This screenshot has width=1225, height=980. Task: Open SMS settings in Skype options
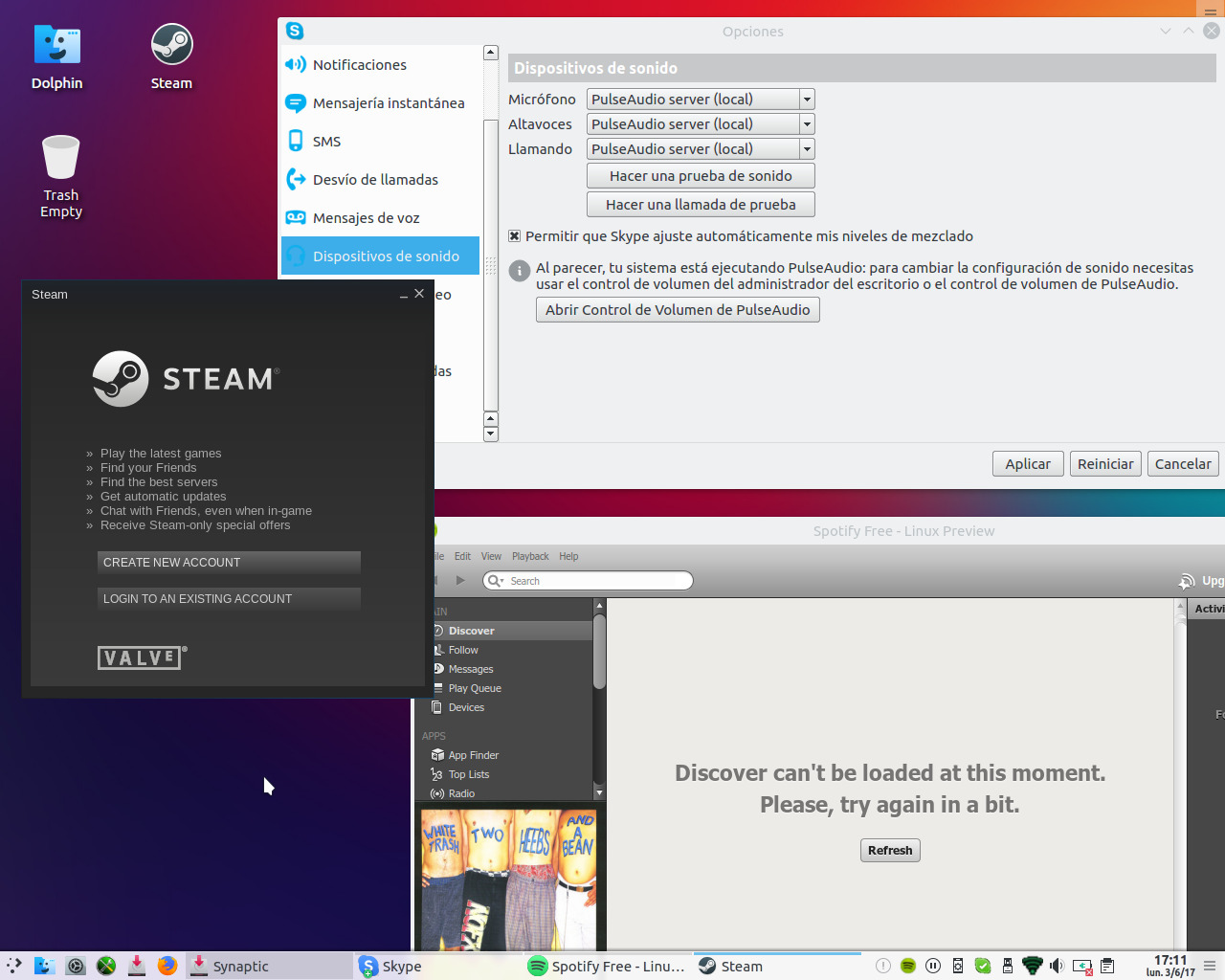pyautogui.click(x=380, y=142)
